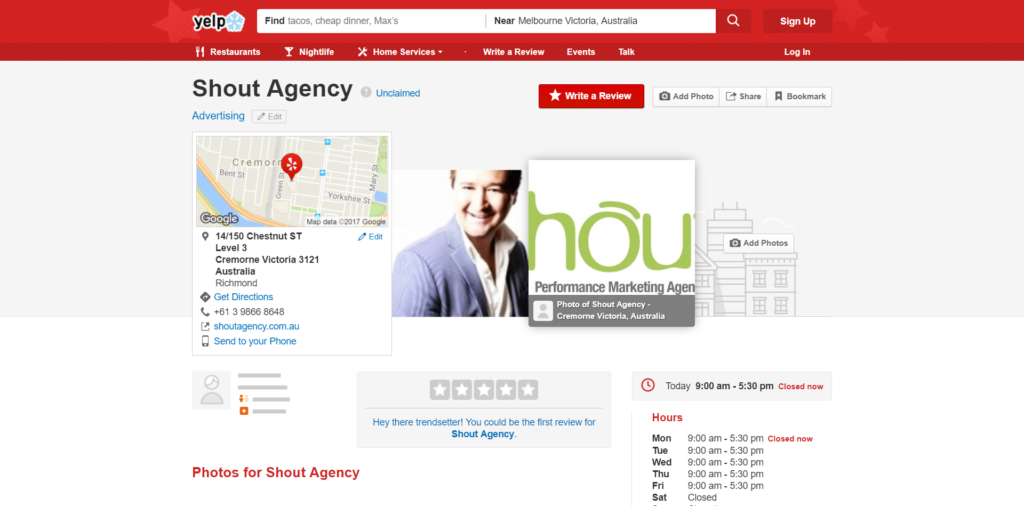The height and width of the screenshot is (506, 1024).
Task: Expand the Home Services dropdown
Action: click(x=400, y=52)
